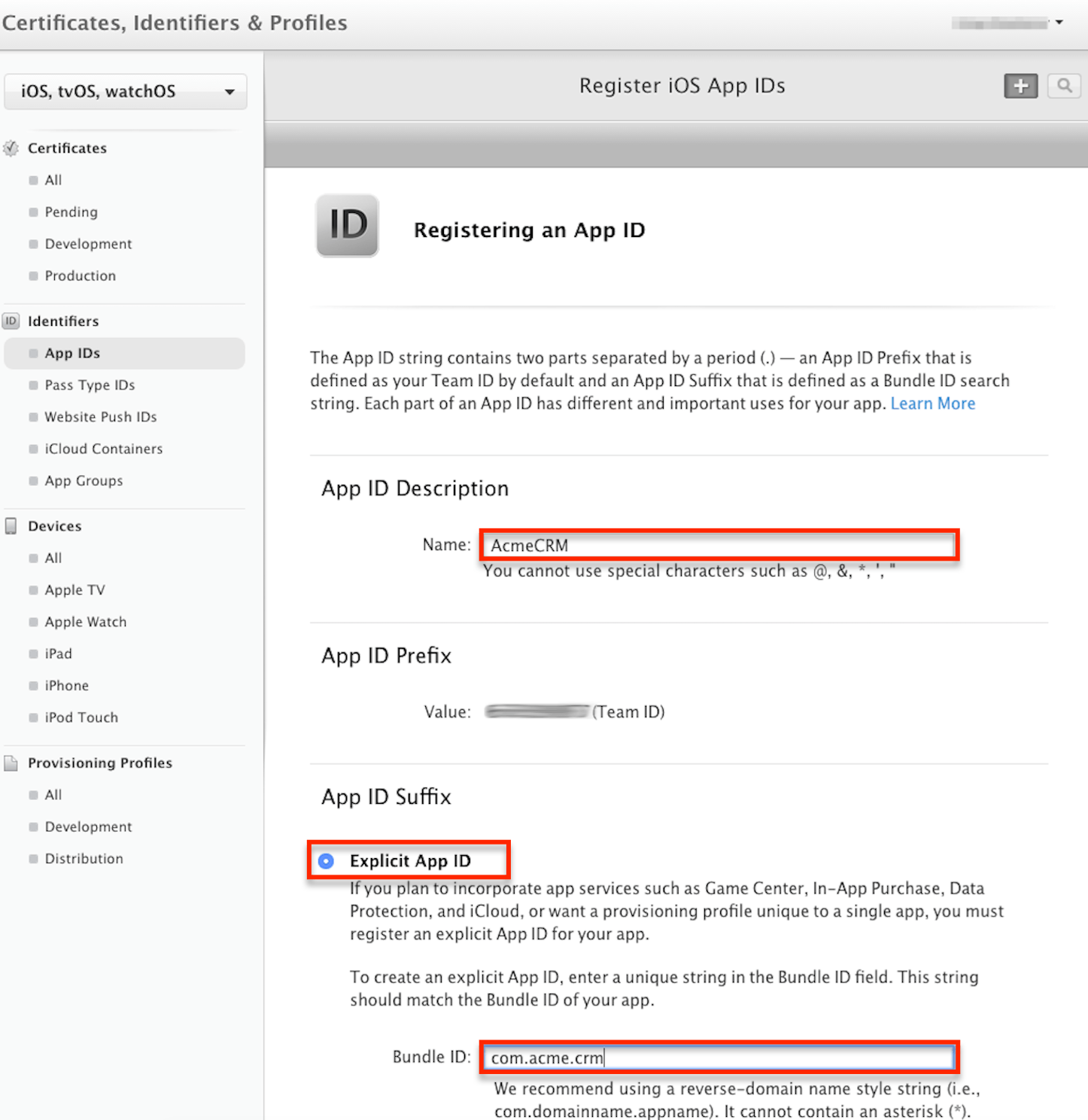Click the Devices section heading
This screenshot has height=1120, width=1088.
point(55,526)
